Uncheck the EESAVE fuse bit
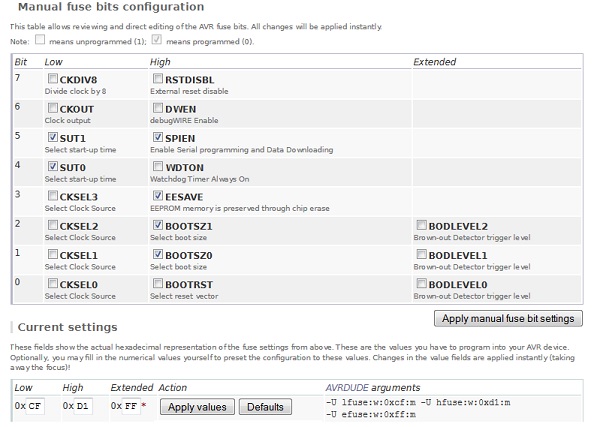Viewport: 600px width, 427px height. pos(158,196)
